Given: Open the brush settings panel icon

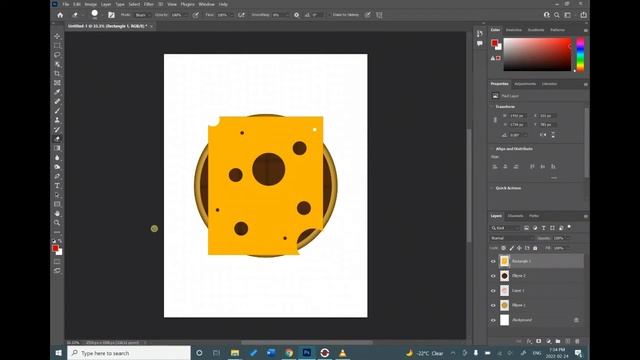Looking at the screenshot, I should [111, 15].
